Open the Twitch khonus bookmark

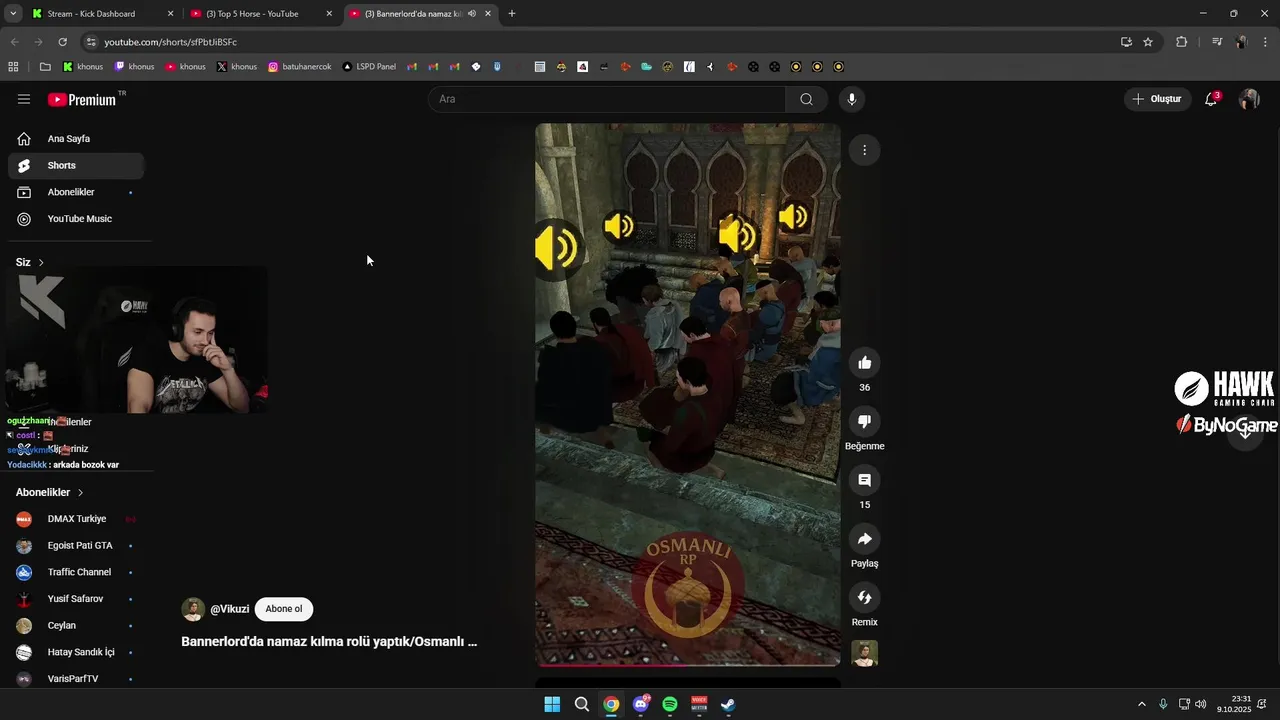click(134, 67)
